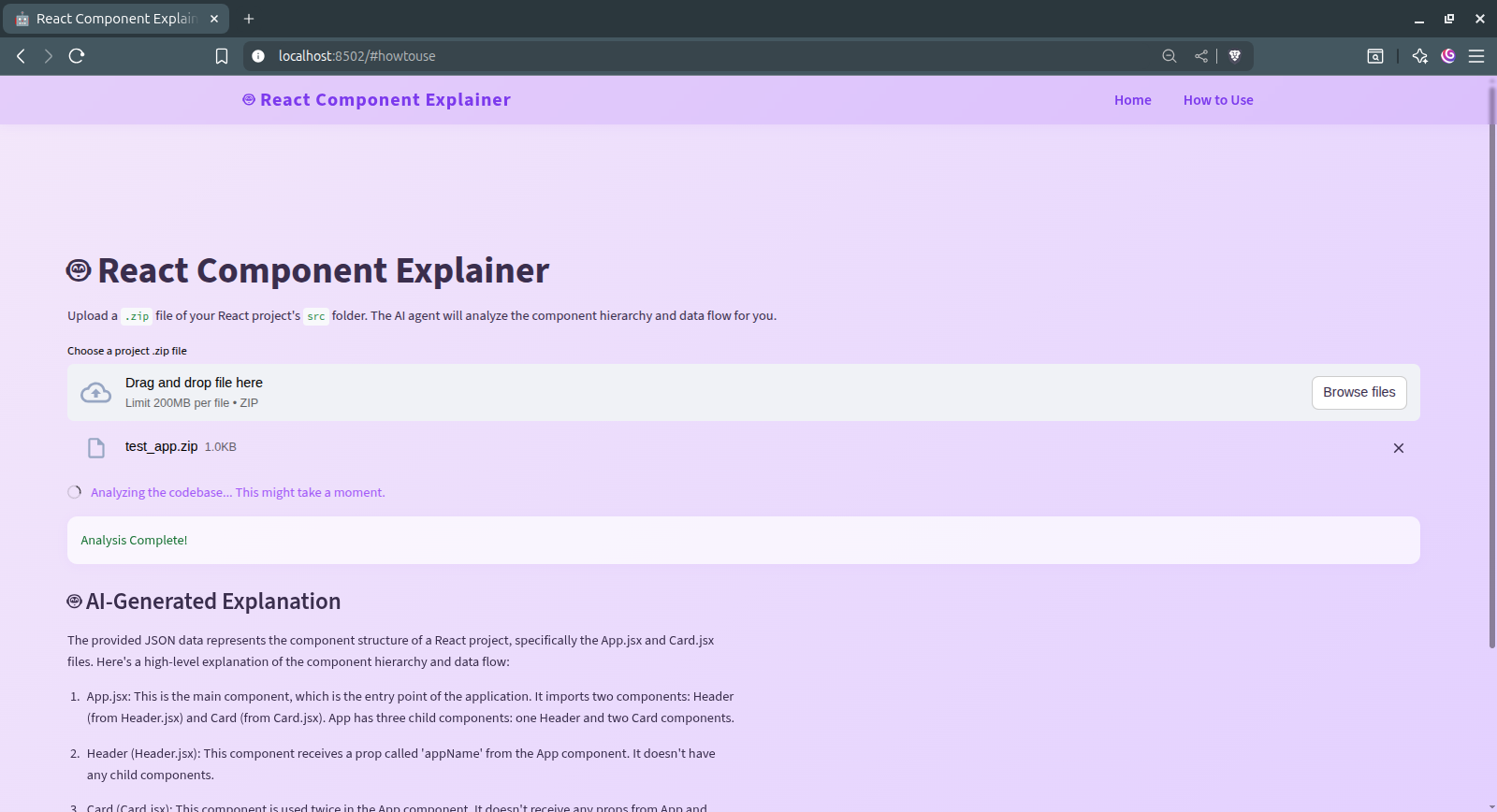Open the browser profile swirl icon
Viewport: 1497px width, 812px height.
[x=1448, y=56]
